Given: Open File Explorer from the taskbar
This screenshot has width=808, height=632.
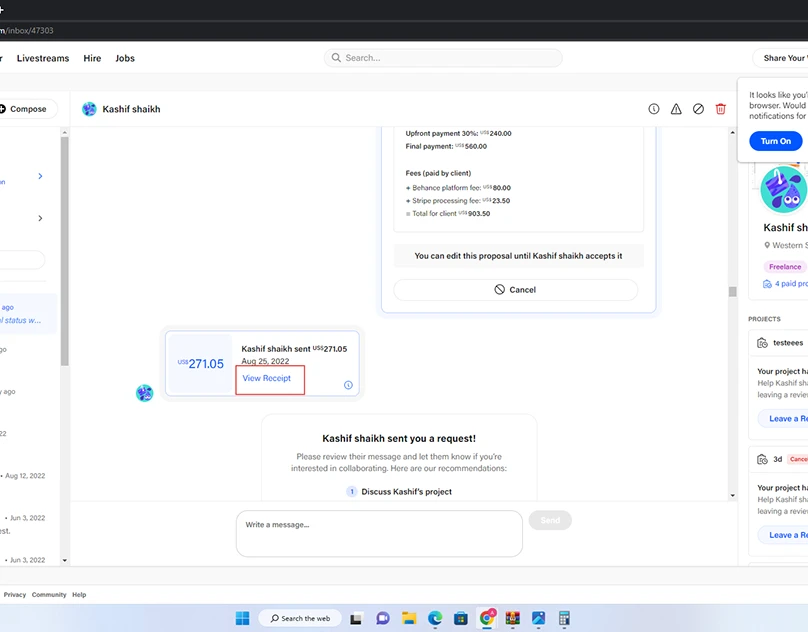Looking at the screenshot, I should [409, 618].
